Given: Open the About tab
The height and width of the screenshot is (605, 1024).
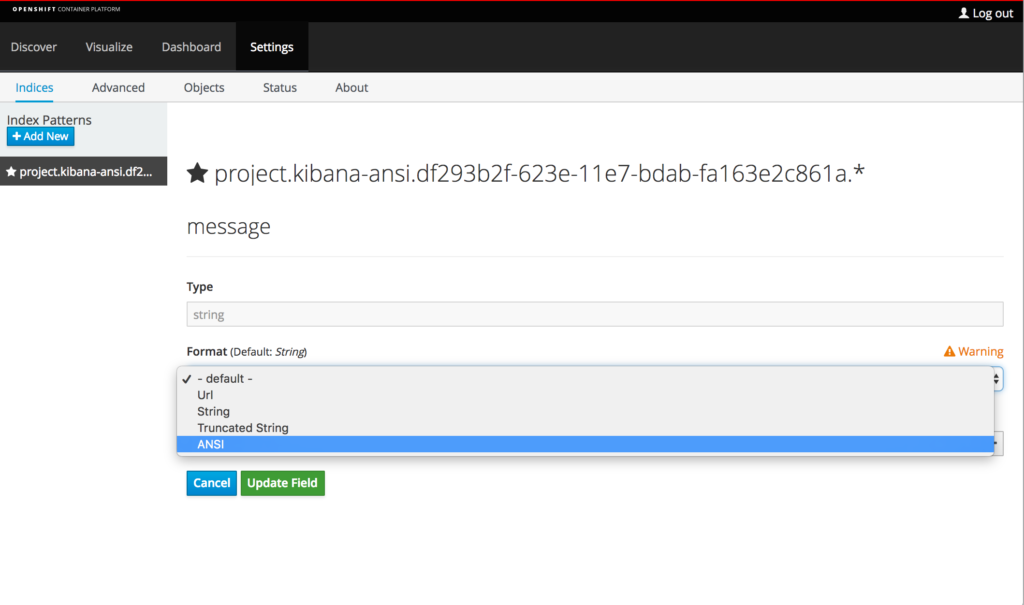Looking at the screenshot, I should click(351, 88).
